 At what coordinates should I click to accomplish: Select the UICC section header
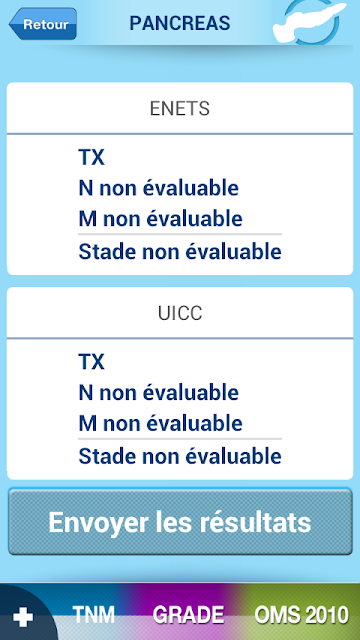click(180, 313)
